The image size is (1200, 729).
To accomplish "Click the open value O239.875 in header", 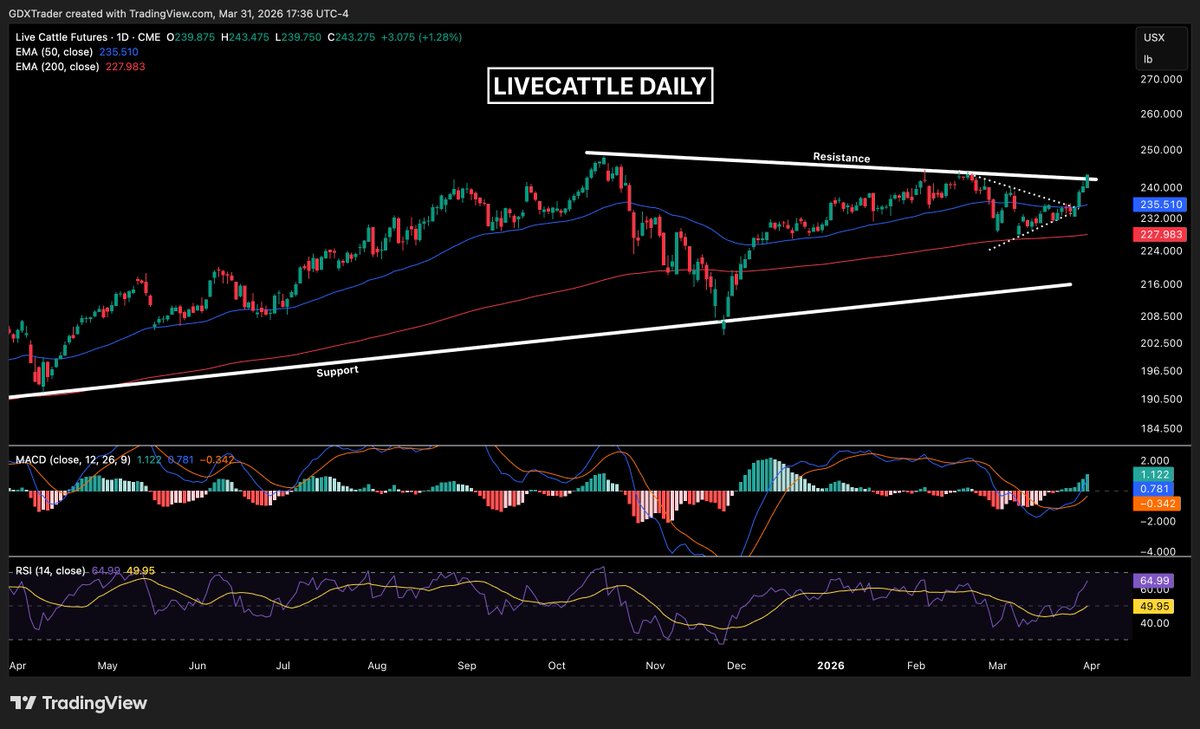I will [191, 37].
